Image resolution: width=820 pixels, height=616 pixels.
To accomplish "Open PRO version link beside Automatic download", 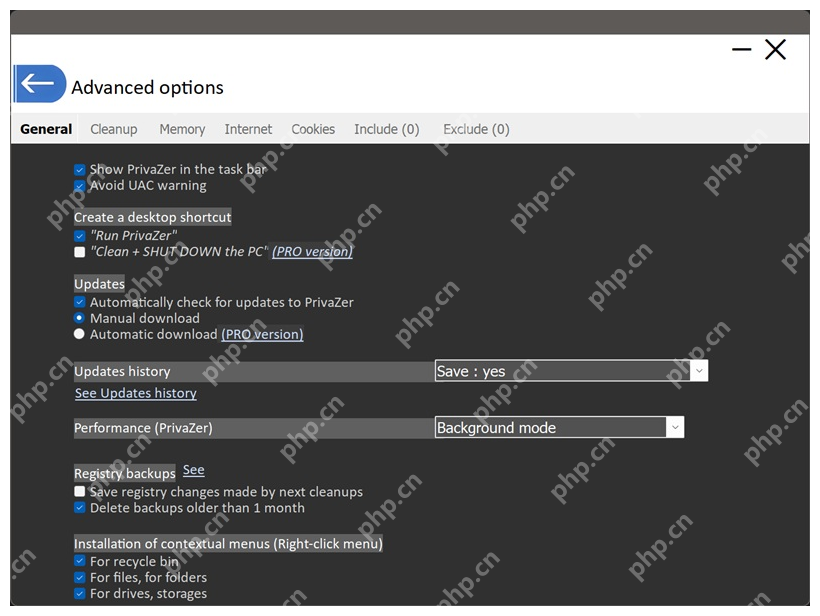I will pyautogui.click(x=262, y=334).
